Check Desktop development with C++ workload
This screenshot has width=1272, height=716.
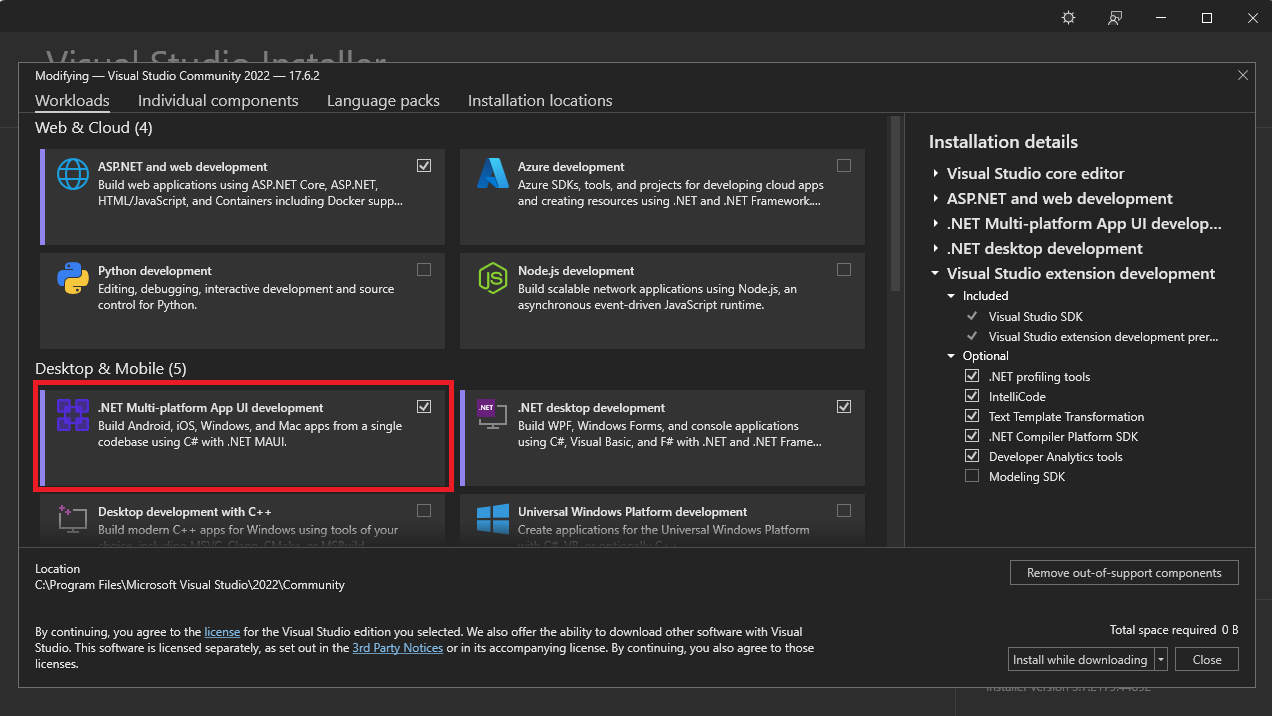424,511
